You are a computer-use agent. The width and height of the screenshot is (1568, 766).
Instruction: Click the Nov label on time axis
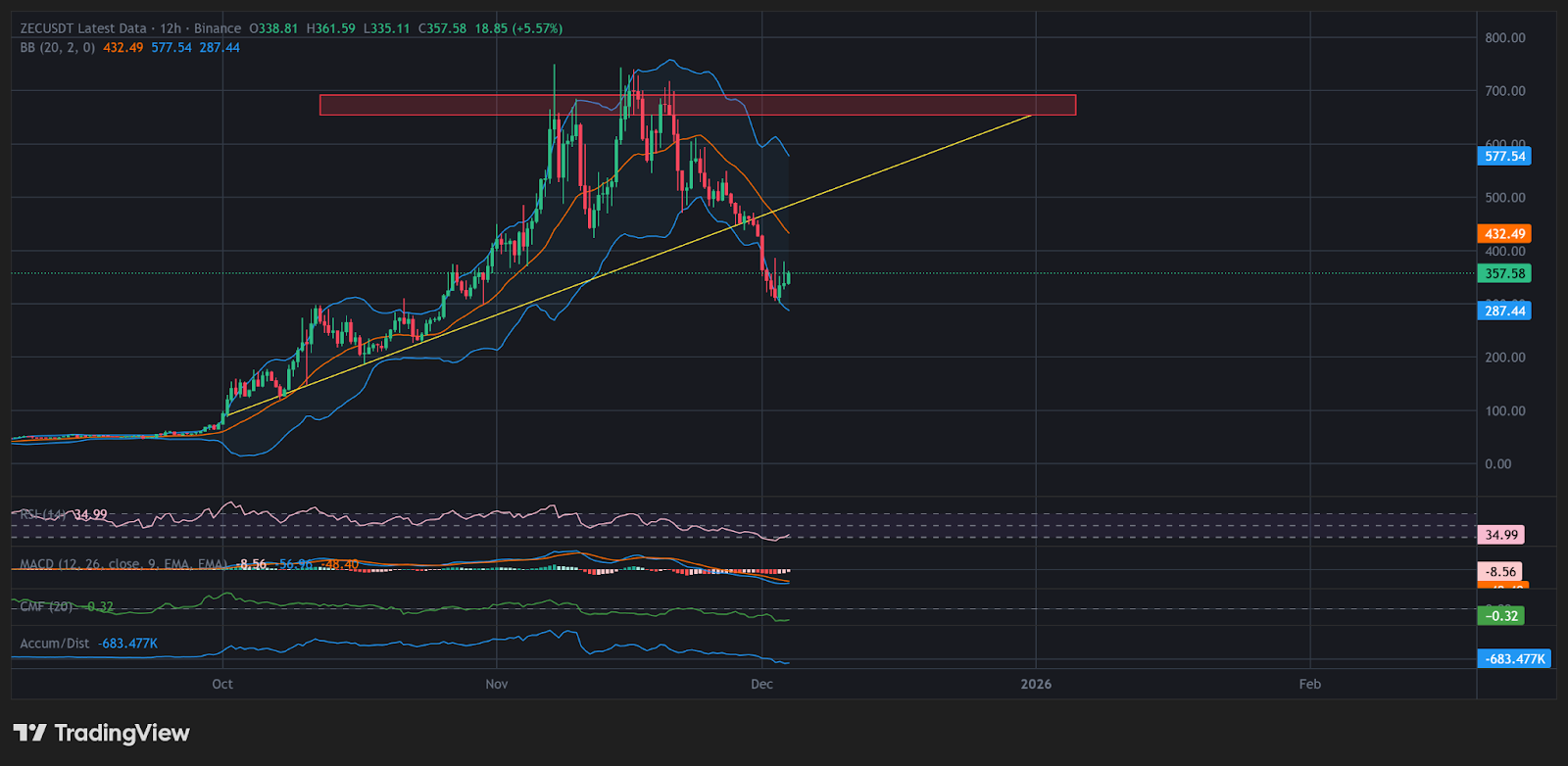coord(497,684)
